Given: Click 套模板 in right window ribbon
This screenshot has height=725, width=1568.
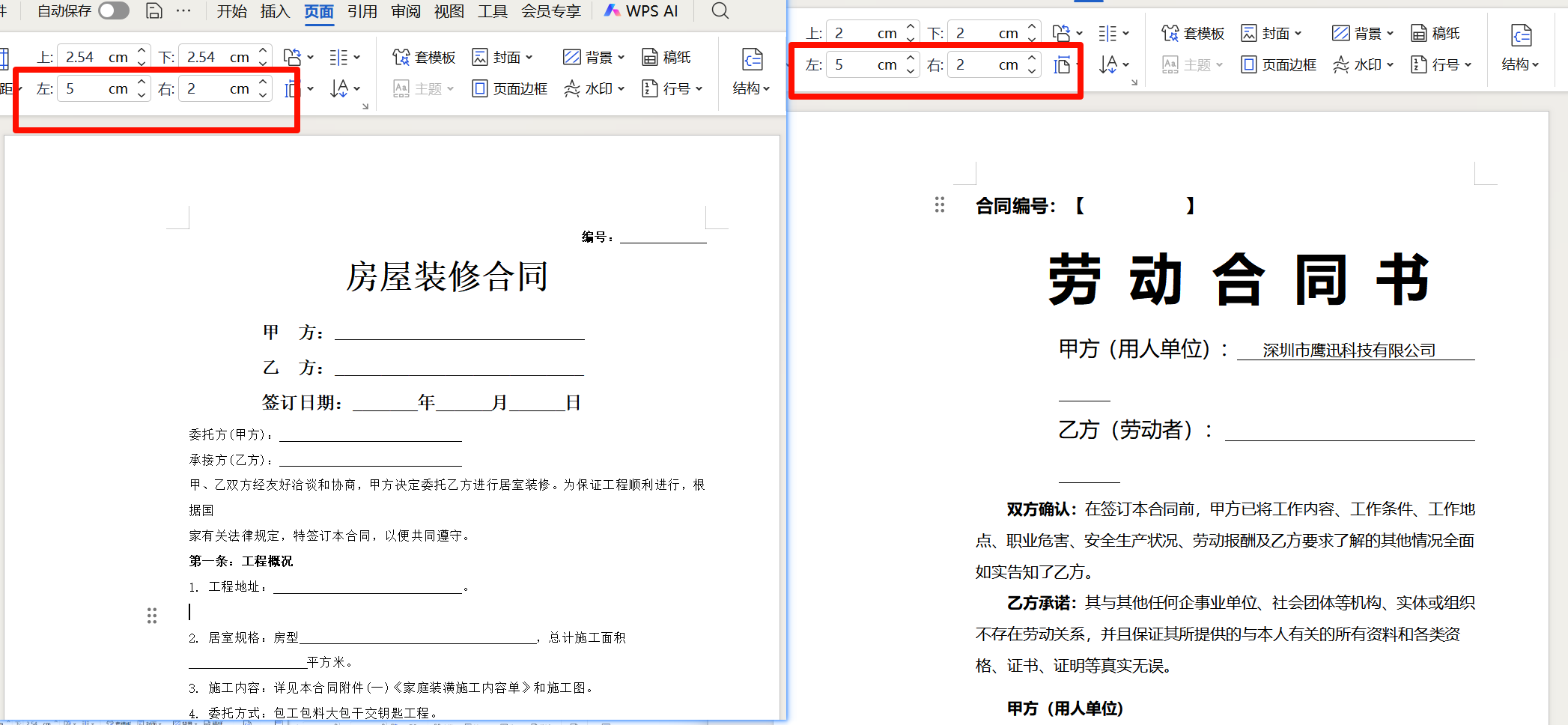Looking at the screenshot, I should coord(1193,33).
